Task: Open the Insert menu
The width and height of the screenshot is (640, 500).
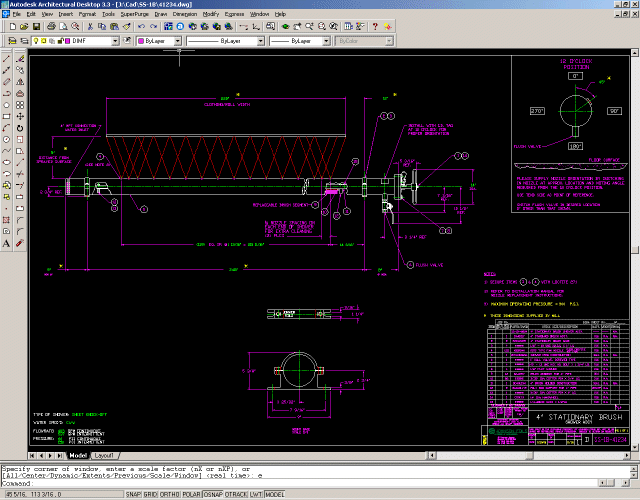Action: click(x=65, y=14)
